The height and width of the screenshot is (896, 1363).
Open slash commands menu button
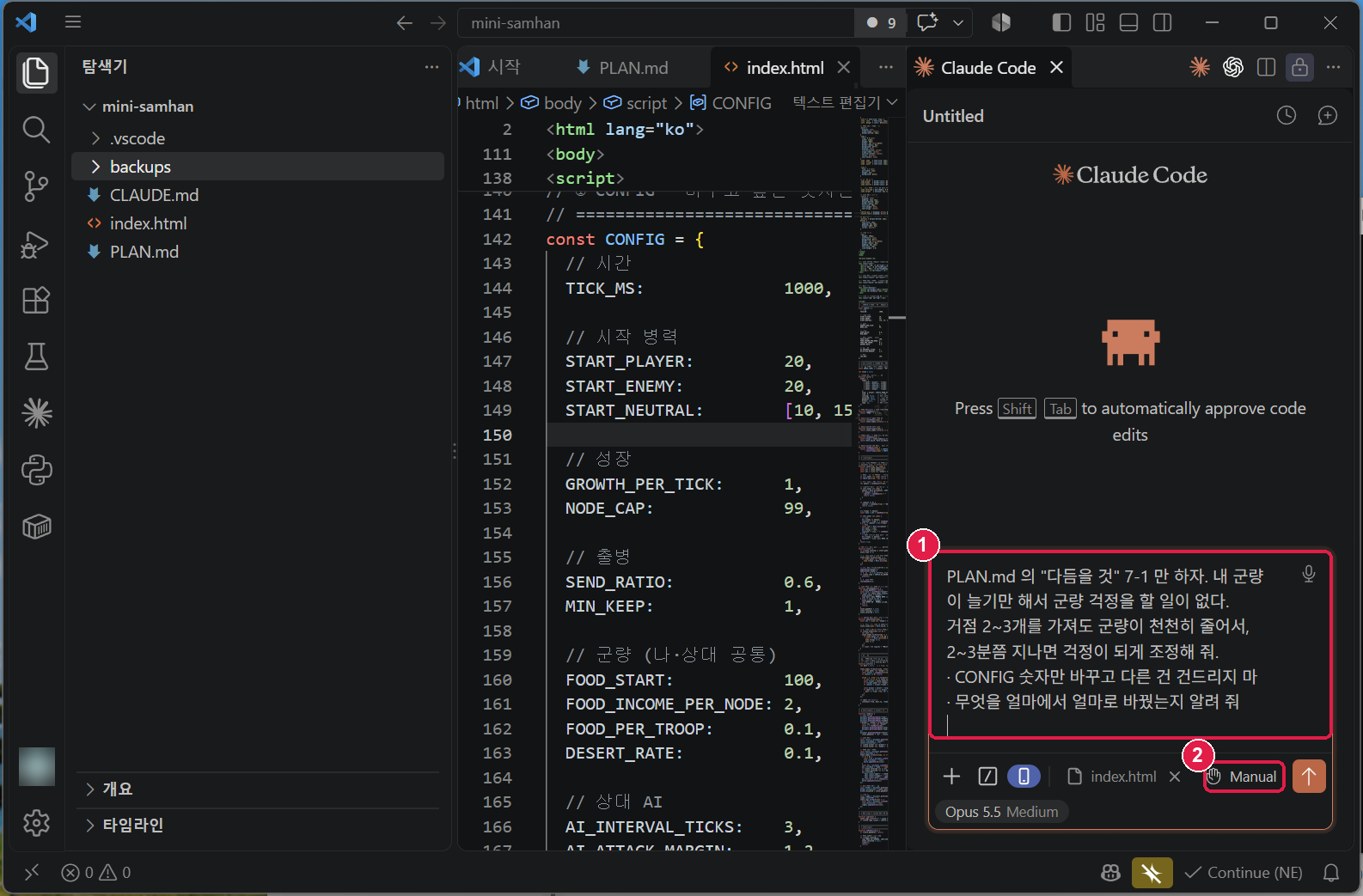click(x=987, y=777)
